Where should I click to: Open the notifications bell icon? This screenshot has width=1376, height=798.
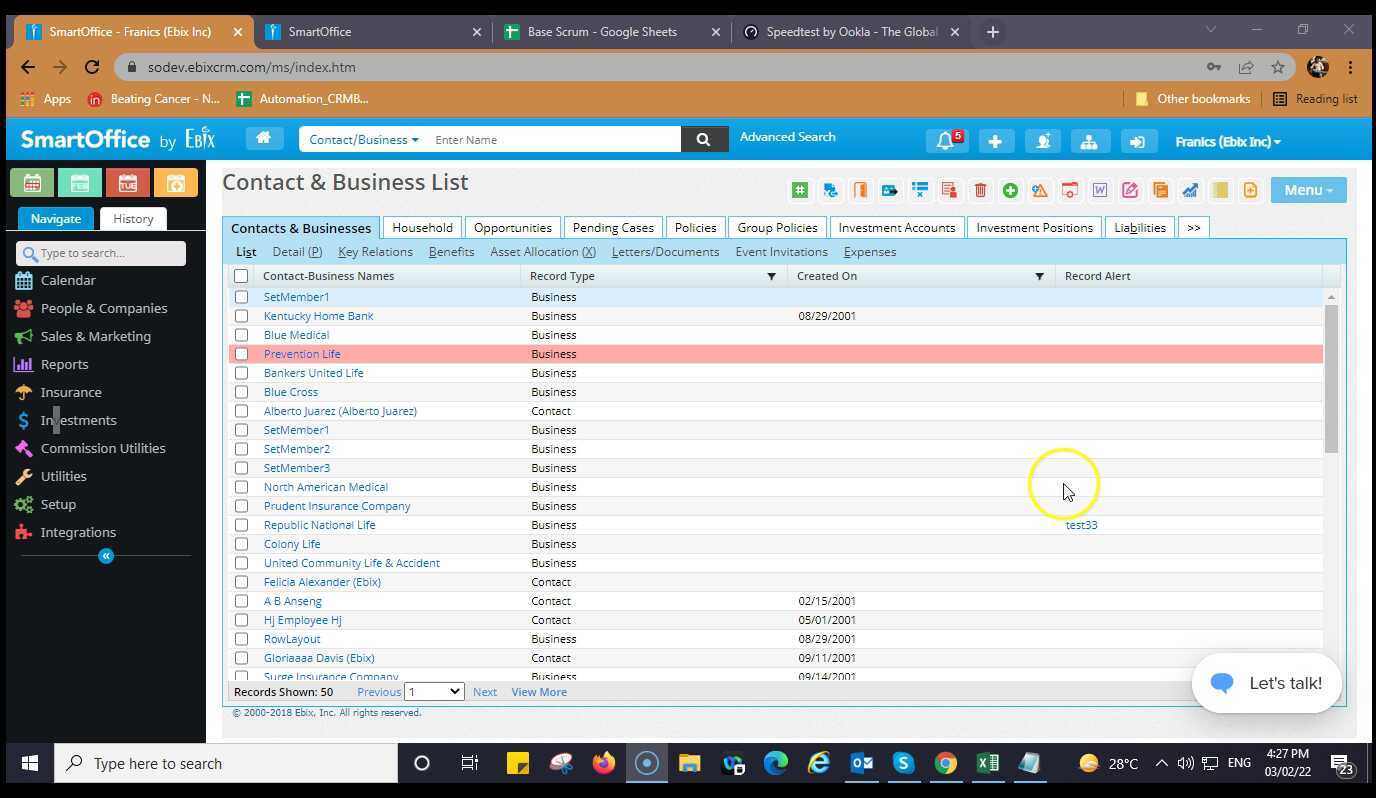945,141
